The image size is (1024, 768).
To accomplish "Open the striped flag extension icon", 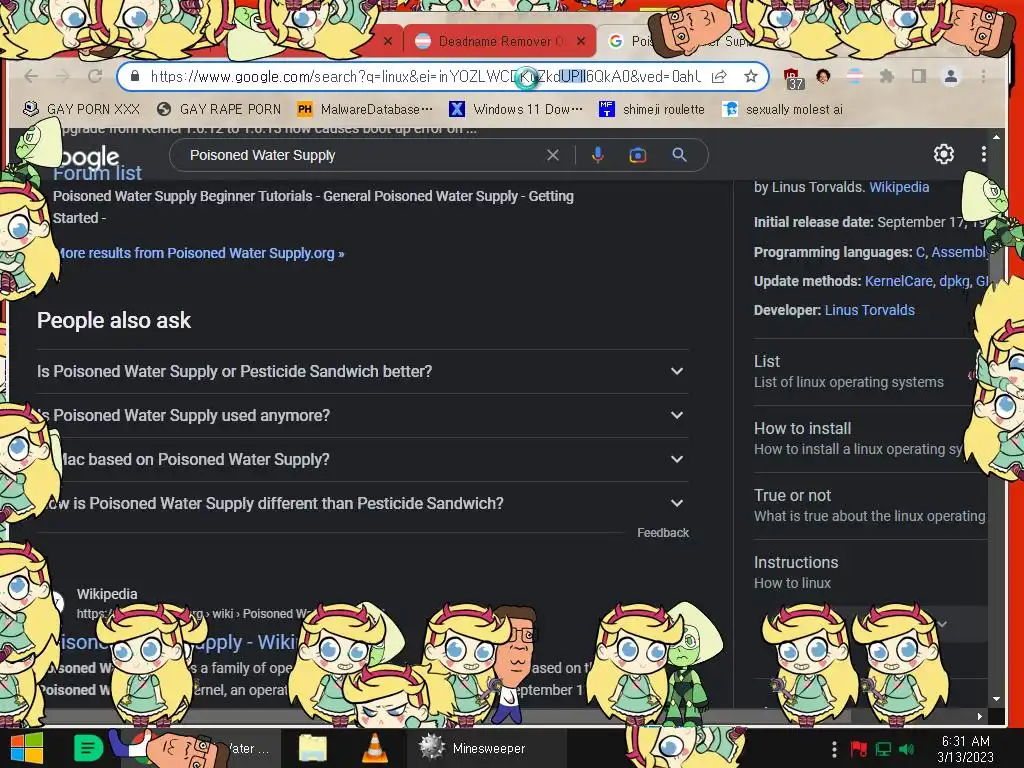I will point(855,76).
